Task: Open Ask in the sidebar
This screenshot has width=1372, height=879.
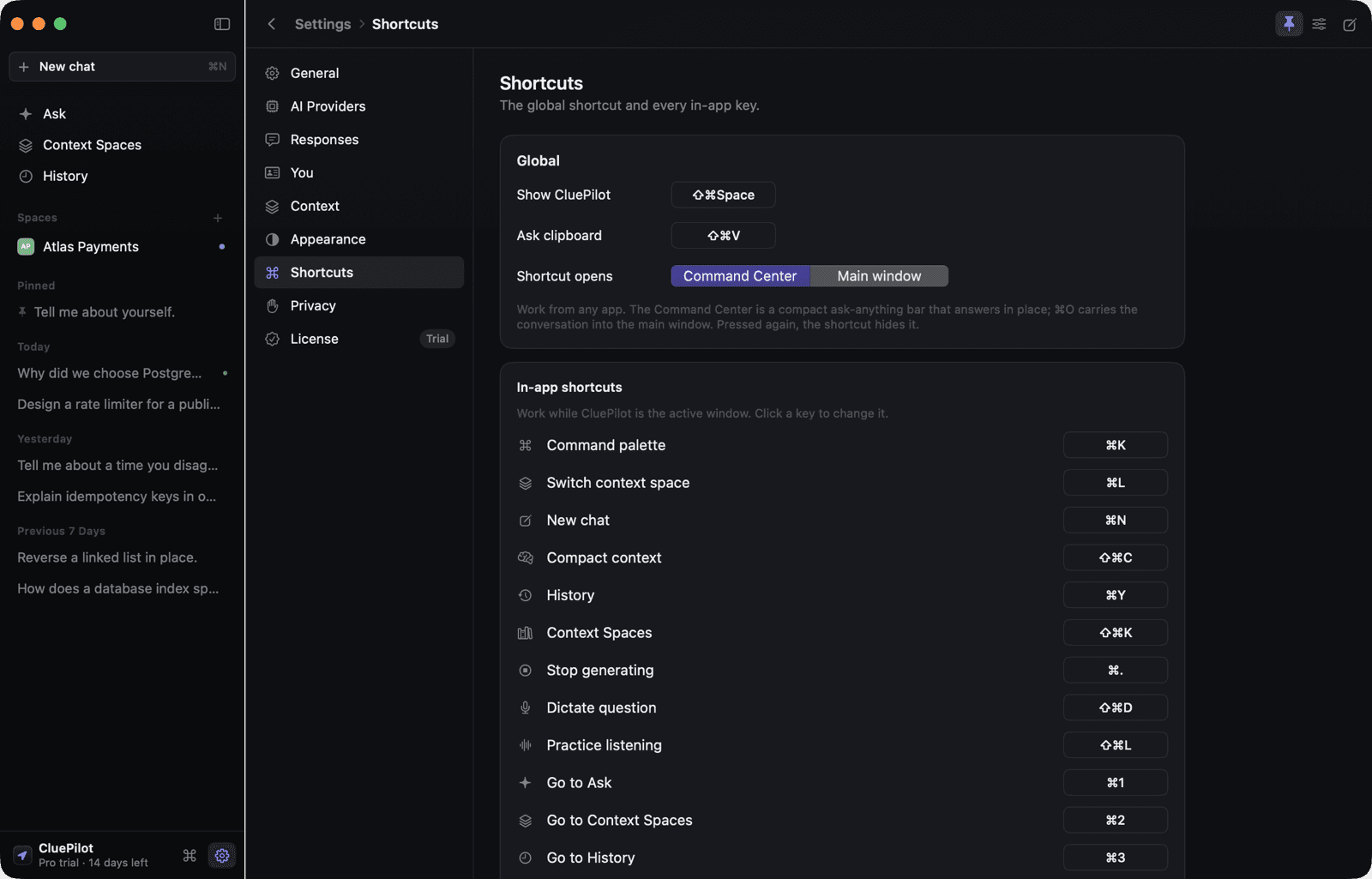Action: 122,114
